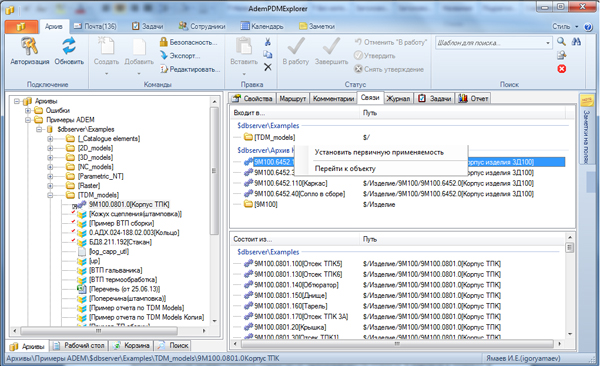Viewport: 600px width, 366px height.
Task: Open the Корзина bottom tab
Action: point(132,346)
